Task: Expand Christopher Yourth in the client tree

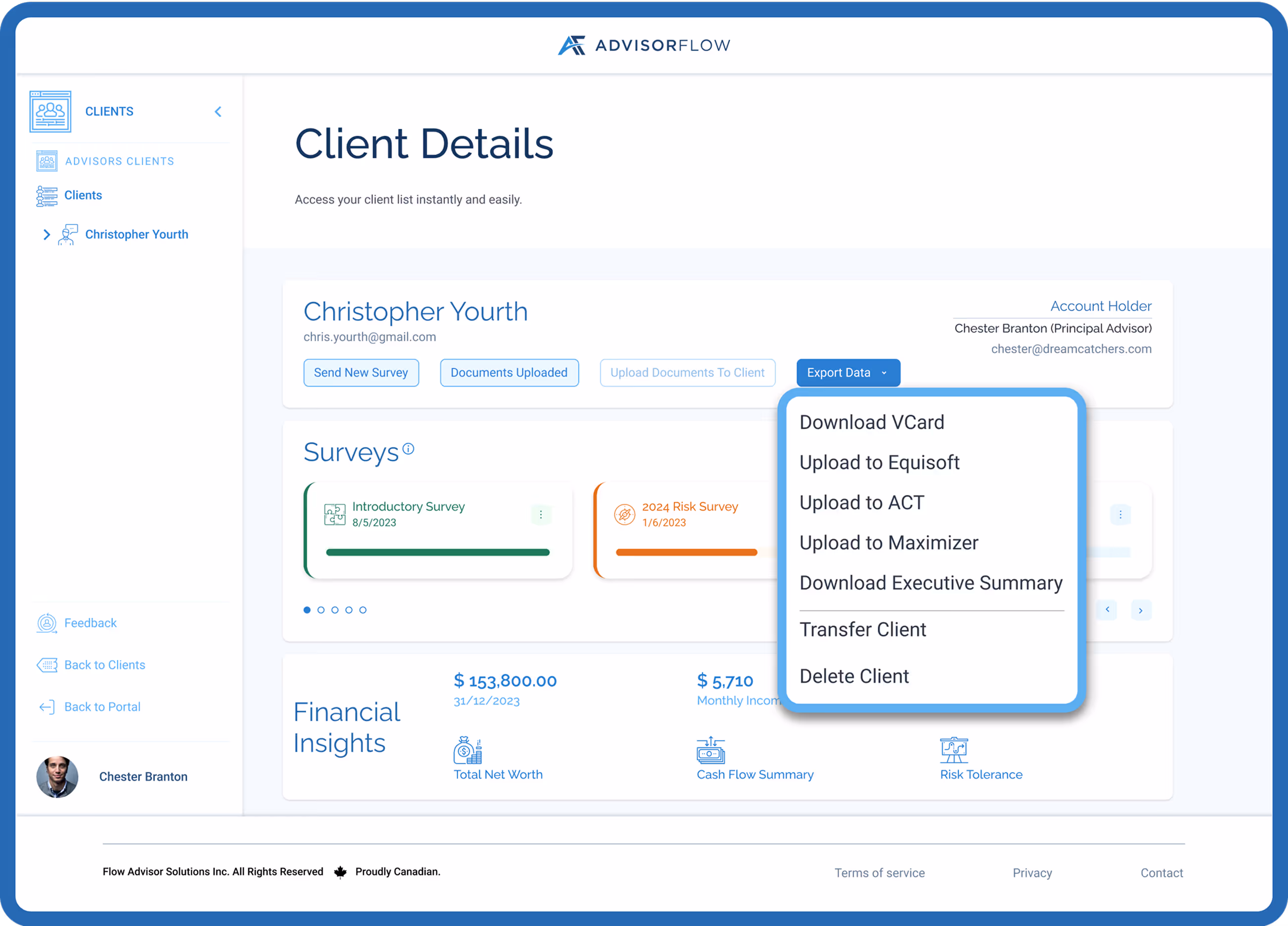Action: coord(46,235)
